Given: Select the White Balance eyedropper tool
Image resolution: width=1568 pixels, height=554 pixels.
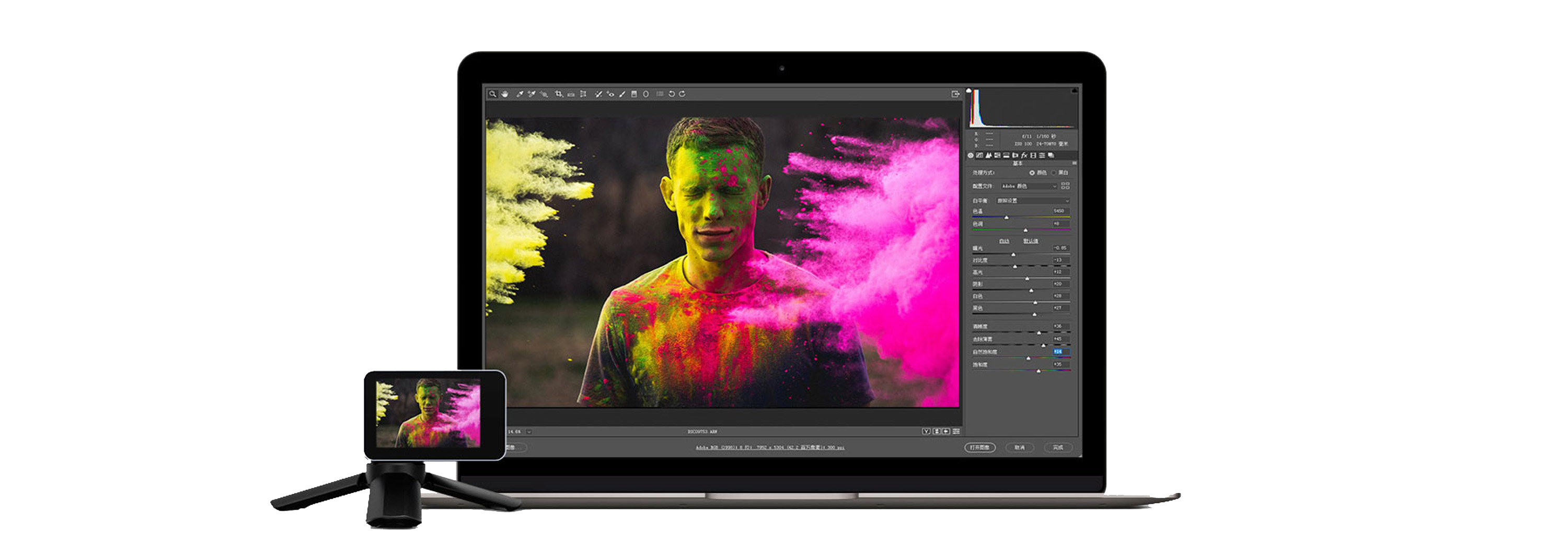Looking at the screenshot, I should pyautogui.click(x=521, y=94).
